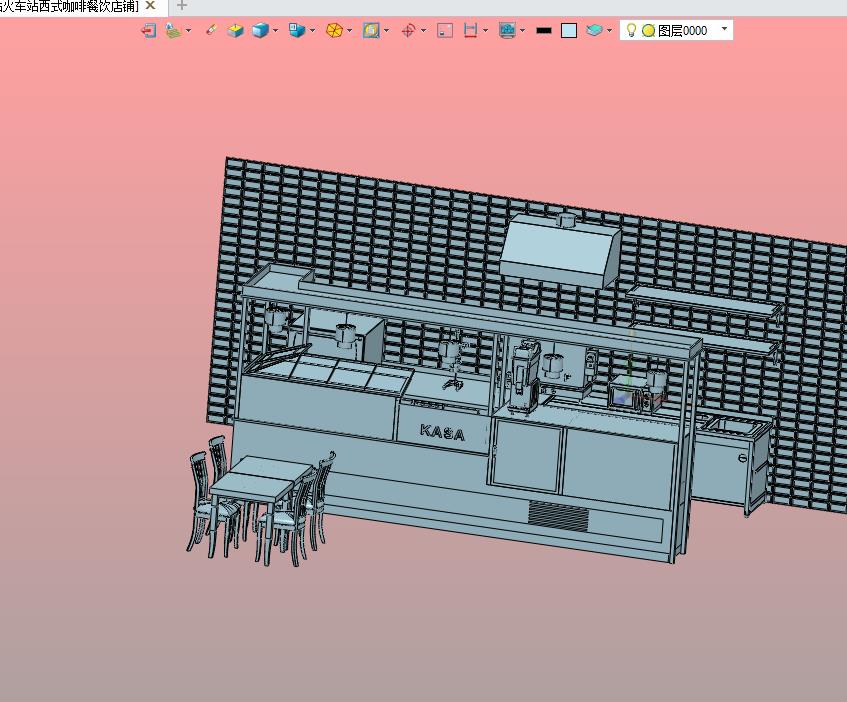Select the sketch plane tool icon
Screen dimensions: 847x702
coord(173,30)
